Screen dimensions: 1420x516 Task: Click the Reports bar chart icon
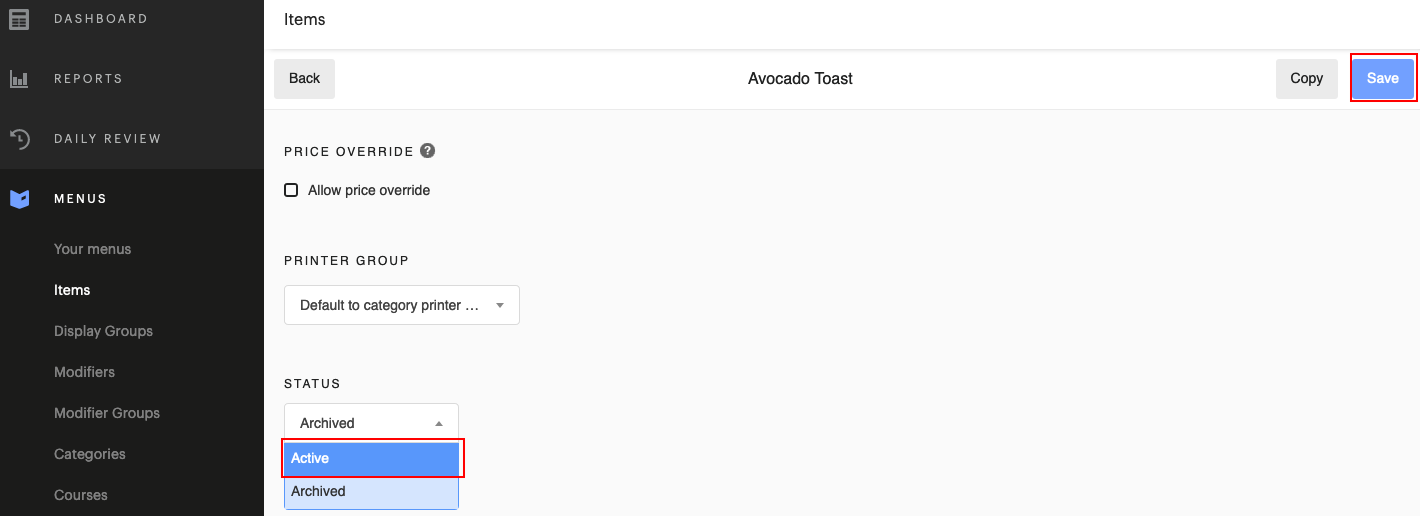click(19, 79)
